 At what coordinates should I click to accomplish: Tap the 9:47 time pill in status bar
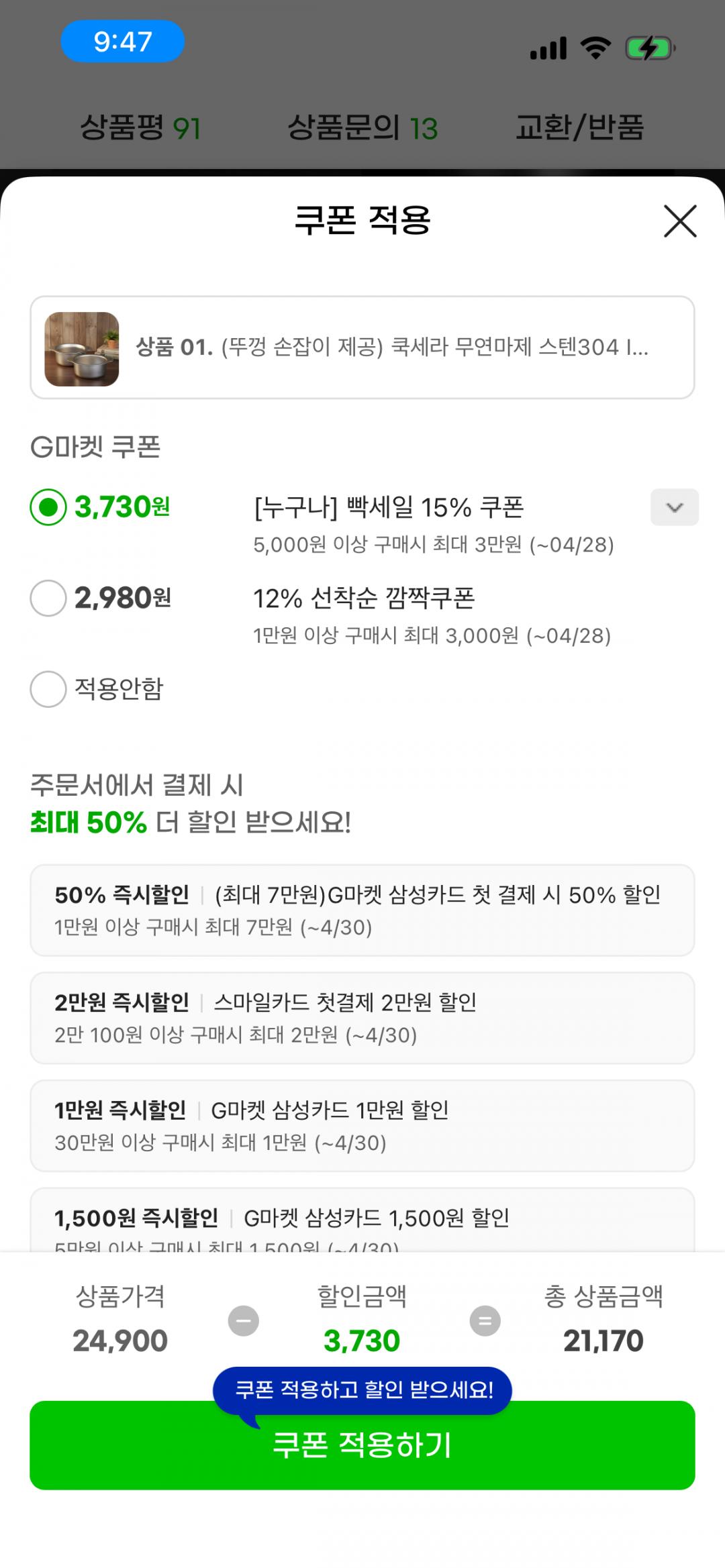[122, 42]
